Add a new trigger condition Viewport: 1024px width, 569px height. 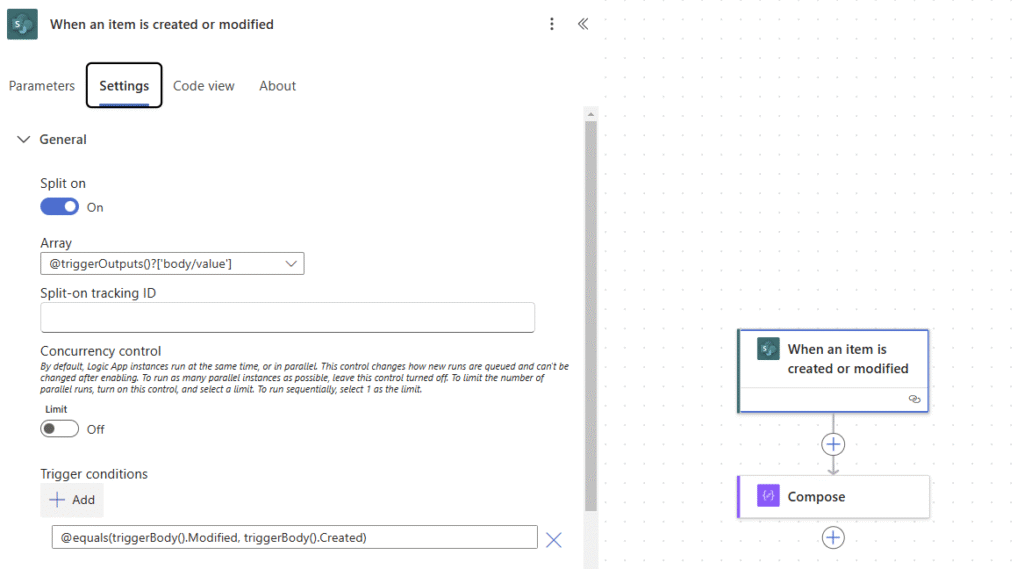tap(72, 500)
